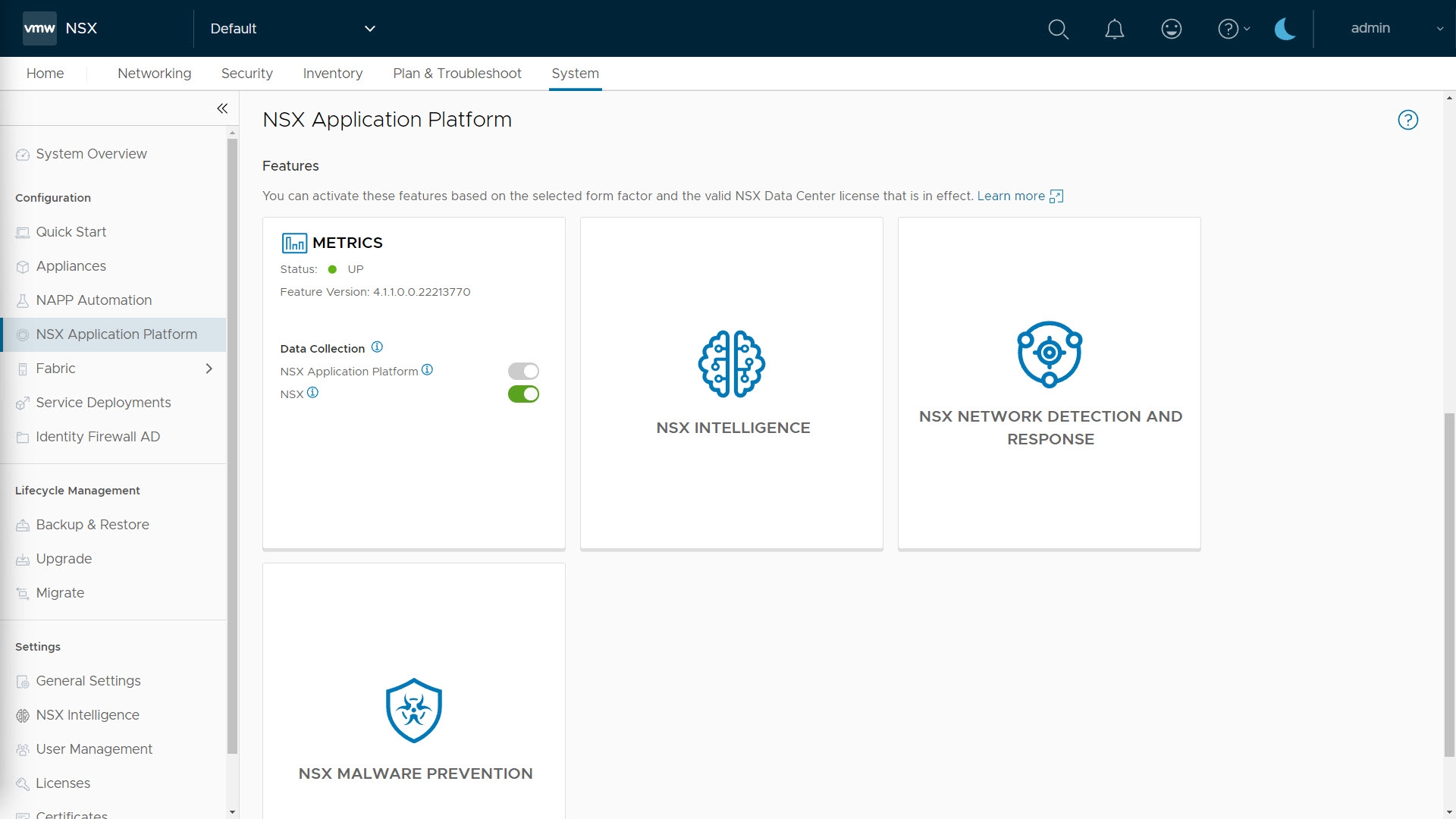Collapse the left navigation sidebar
Image resolution: width=1456 pixels, height=819 pixels.
(x=222, y=108)
